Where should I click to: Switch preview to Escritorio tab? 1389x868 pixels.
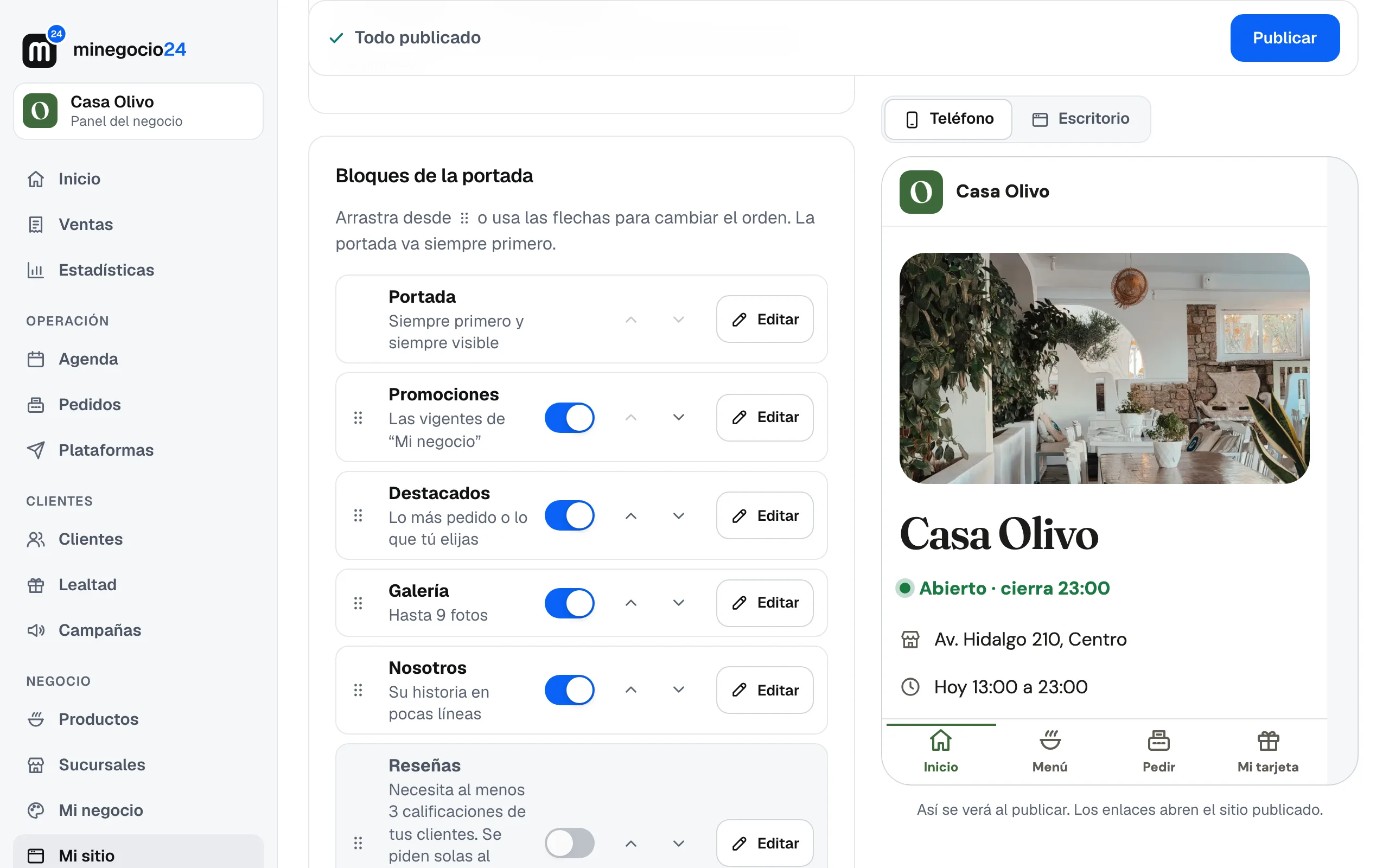pyautogui.click(x=1080, y=119)
